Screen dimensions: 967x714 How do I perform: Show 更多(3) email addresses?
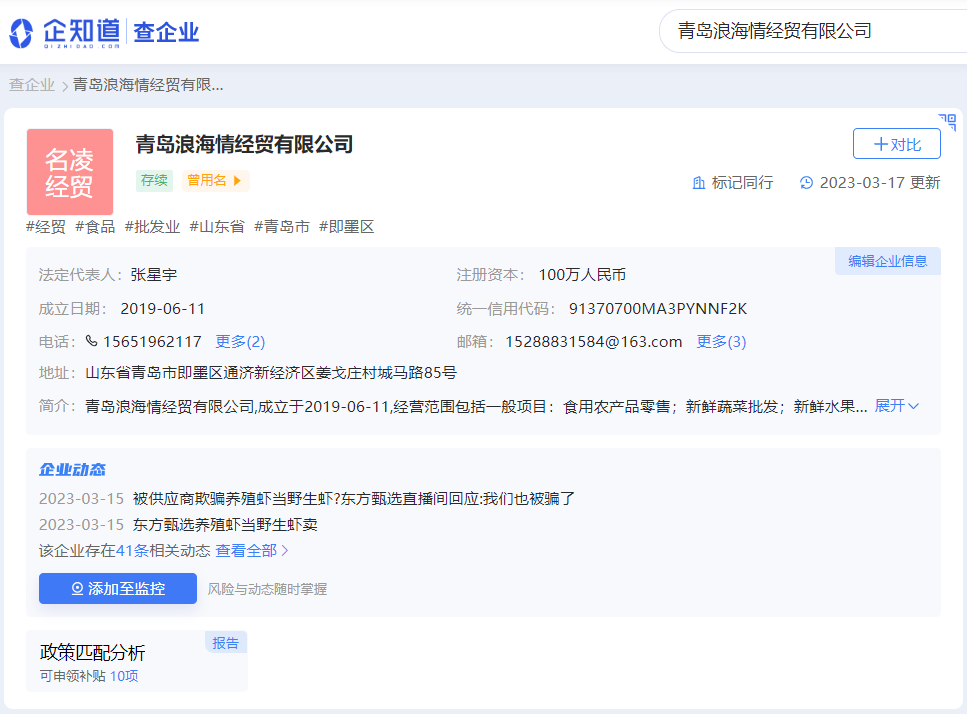(721, 342)
